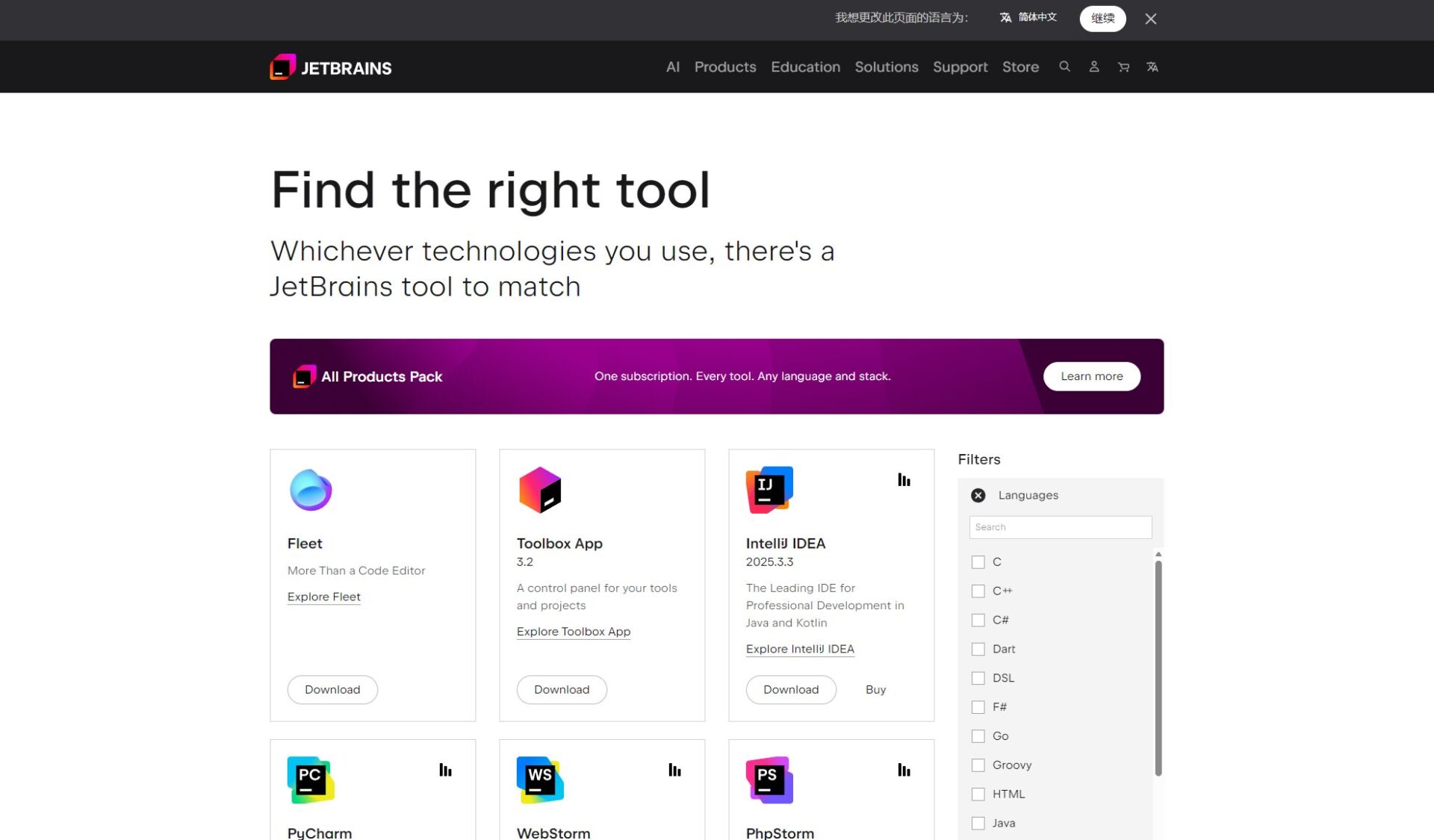This screenshot has width=1434, height=840.
Task: Click Learn more on All Products Pack banner
Action: 1091,376
